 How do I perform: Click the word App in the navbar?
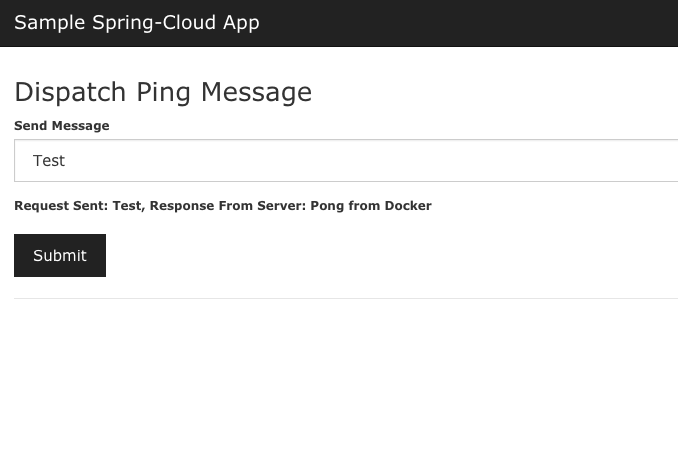(240, 22)
